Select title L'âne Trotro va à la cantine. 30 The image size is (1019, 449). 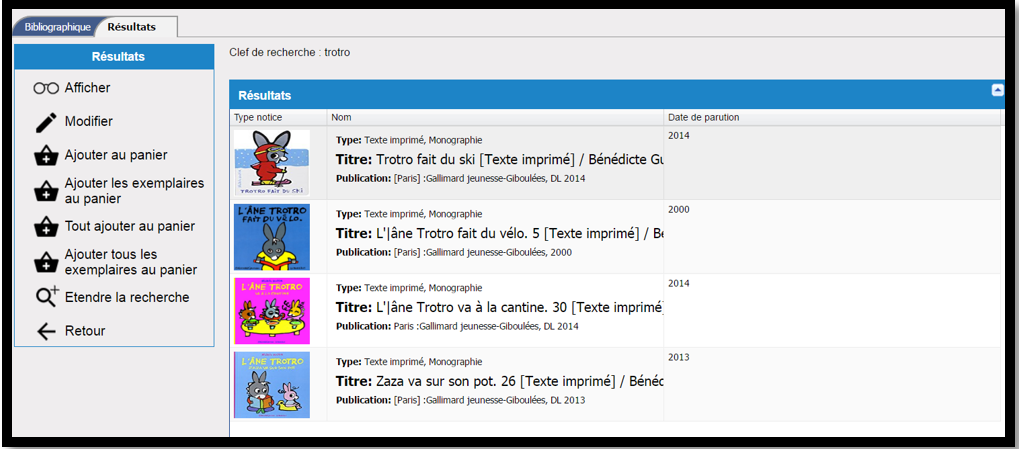tap(500, 307)
